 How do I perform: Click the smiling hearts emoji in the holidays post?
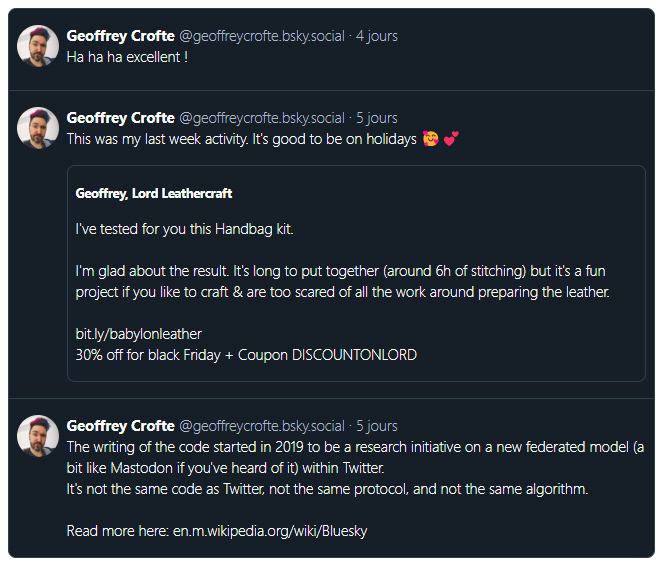click(x=432, y=139)
